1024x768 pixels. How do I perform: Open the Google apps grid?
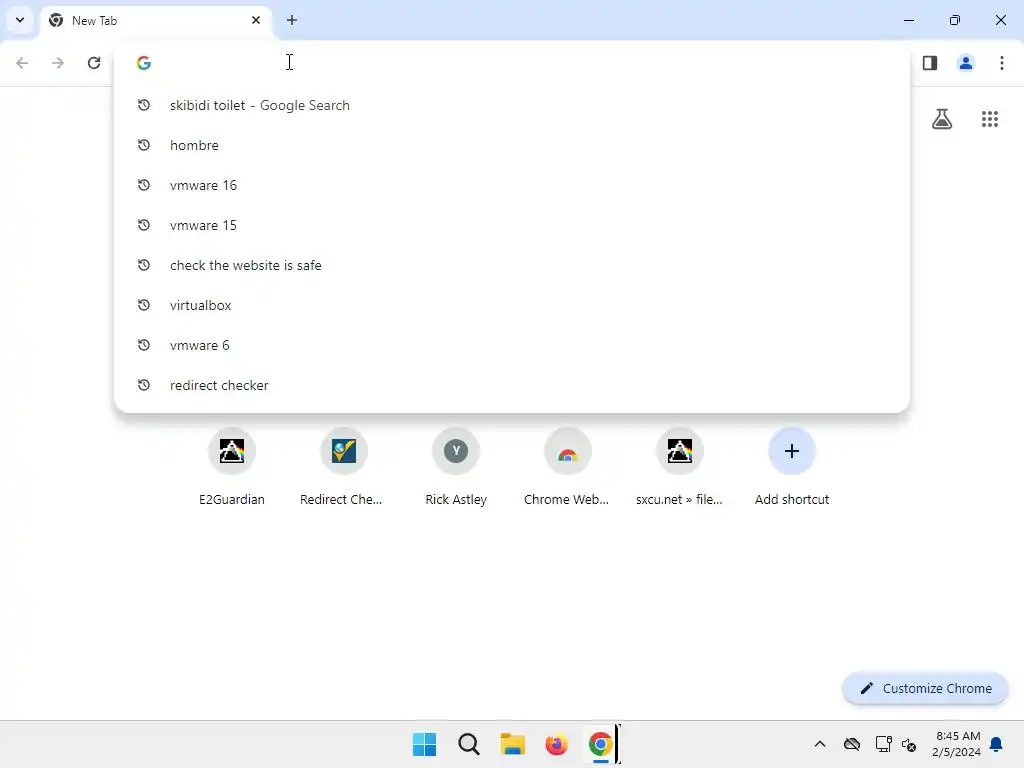tap(990, 119)
